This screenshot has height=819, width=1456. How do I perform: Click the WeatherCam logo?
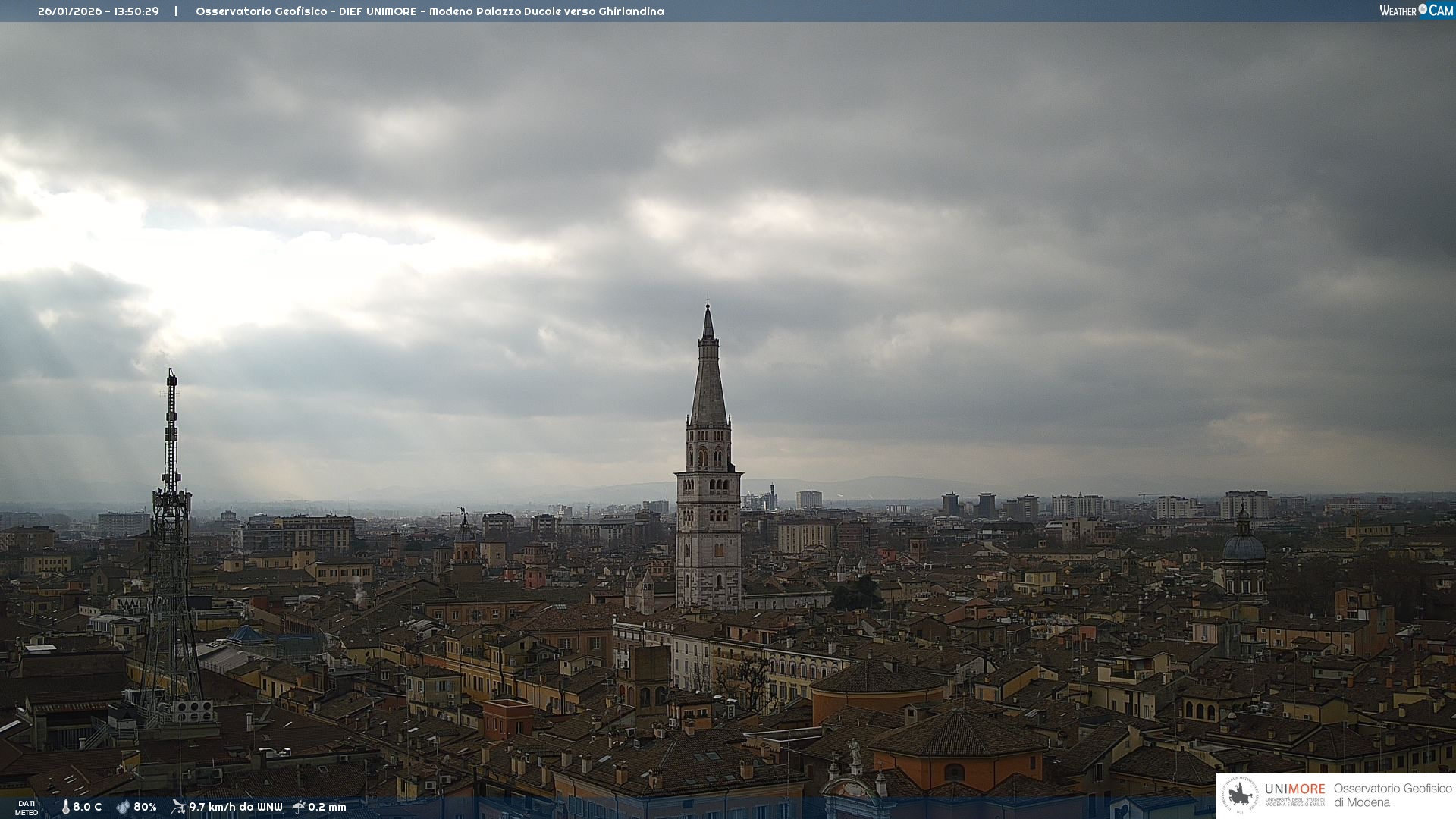click(x=1416, y=11)
